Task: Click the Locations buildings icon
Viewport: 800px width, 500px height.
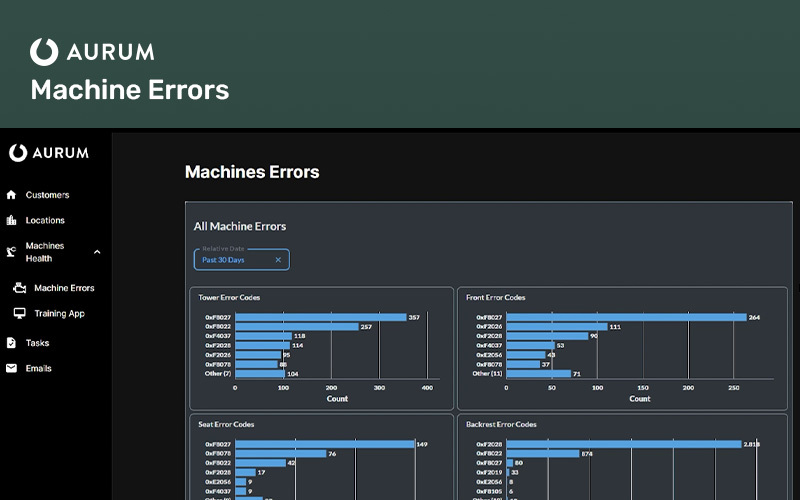Action: 11,220
